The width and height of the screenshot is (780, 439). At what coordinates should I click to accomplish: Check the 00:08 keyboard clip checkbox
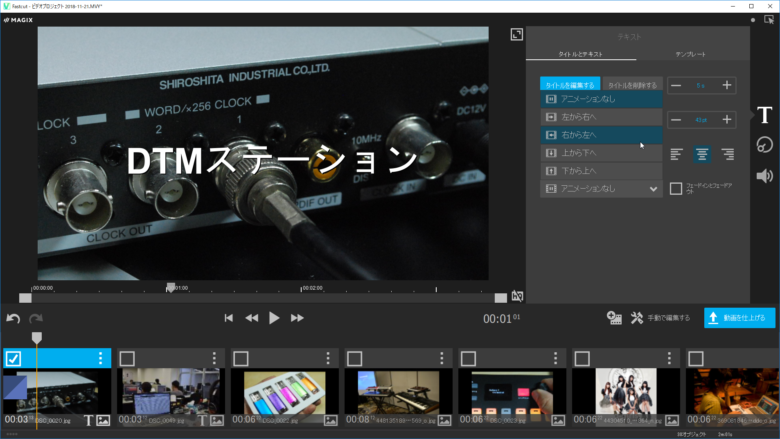click(x=355, y=358)
